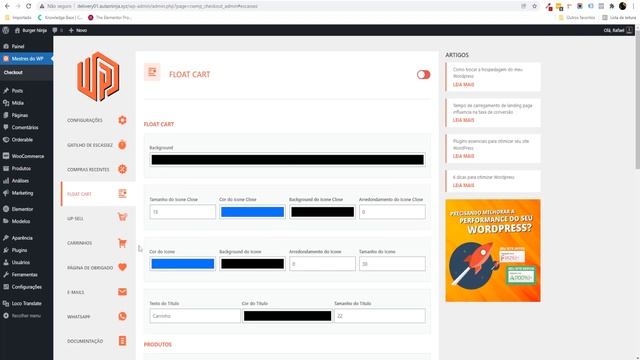Edit Tamanho do Ícone field

coord(392,264)
